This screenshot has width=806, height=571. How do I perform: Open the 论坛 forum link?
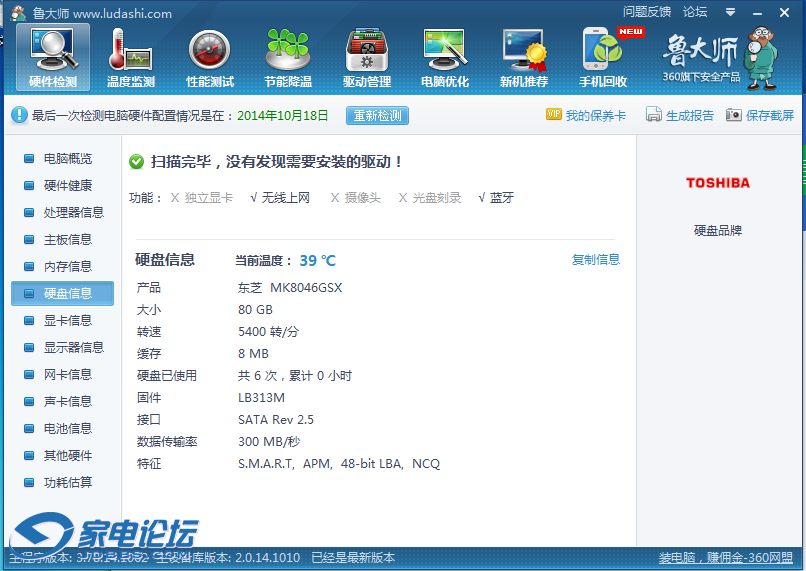[x=695, y=12]
